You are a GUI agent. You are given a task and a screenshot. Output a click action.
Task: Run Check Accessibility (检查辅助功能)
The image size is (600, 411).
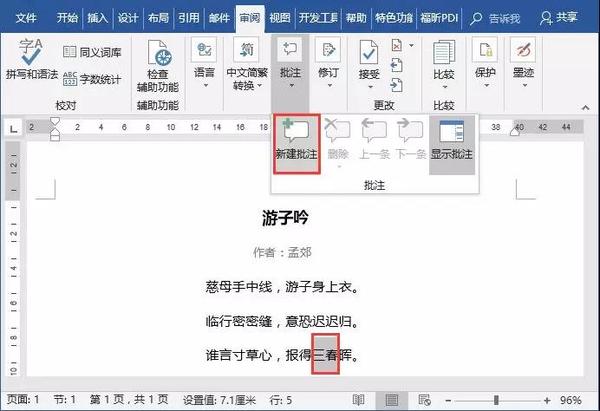pyautogui.click(x=158, y=67)
